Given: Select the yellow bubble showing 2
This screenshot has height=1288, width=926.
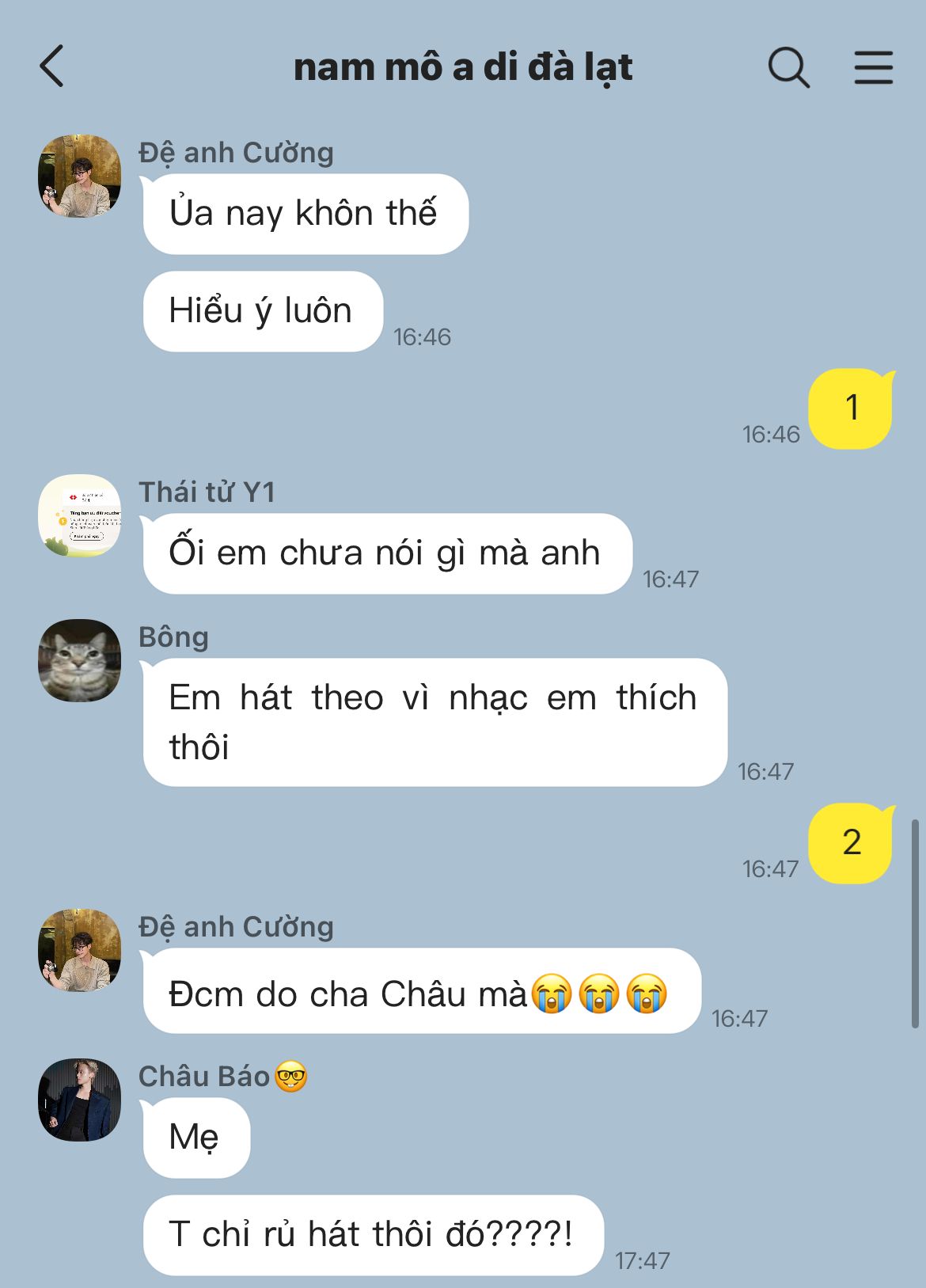Looking at the screenshot, I should [x=851, y=843].
